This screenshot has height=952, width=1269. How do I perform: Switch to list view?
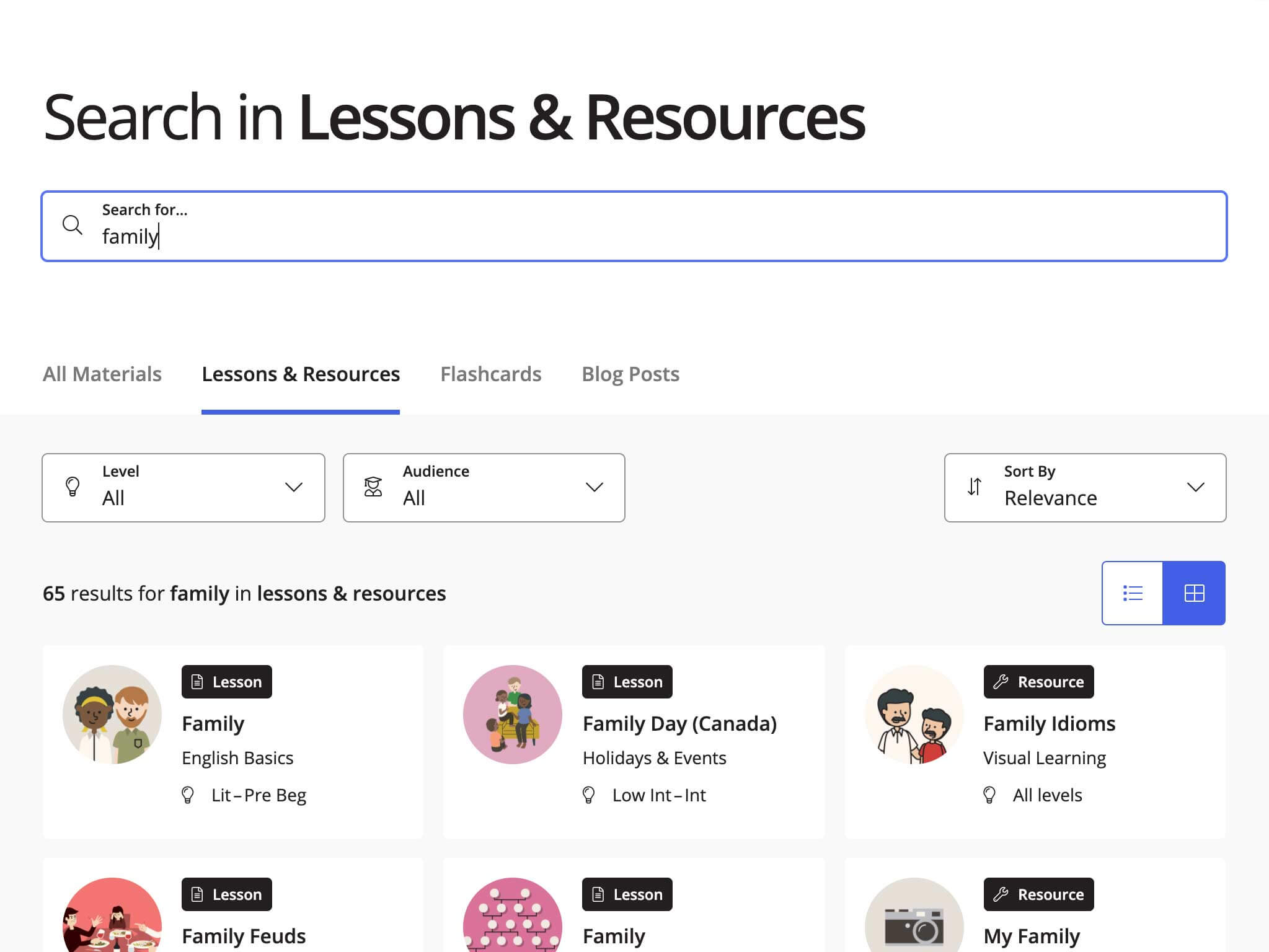[1133, 593]
